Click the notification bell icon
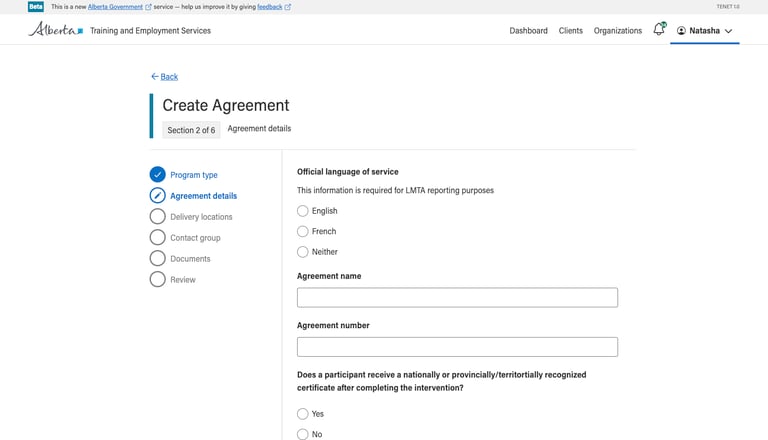Image resolution: width=768 pixels, height=440 pixels. (x=658, y=30)
